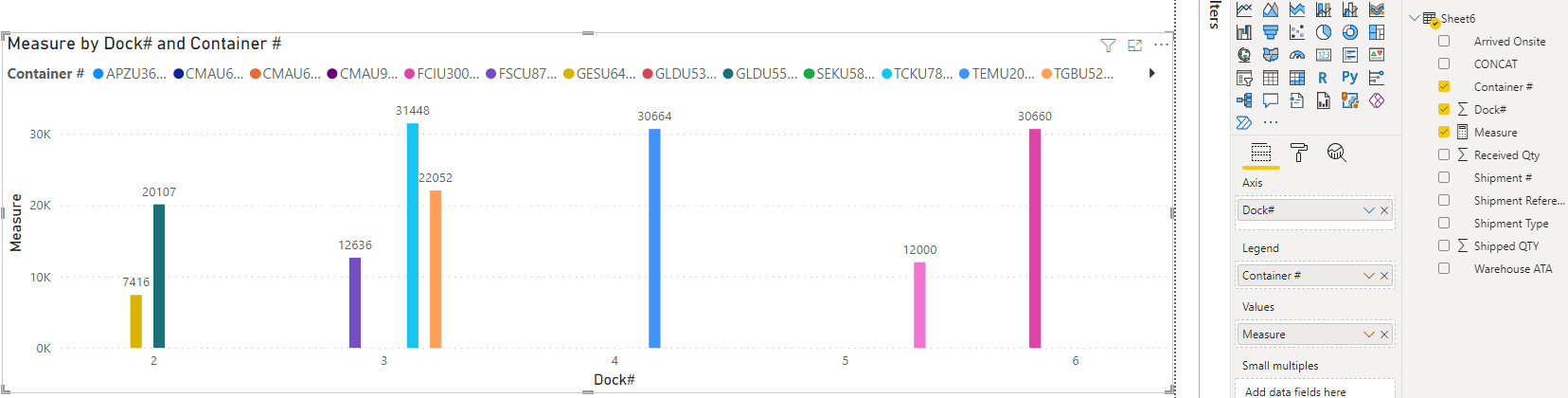1568x398 pixels.
Task: Uncheck the Container # field checkbox
Action: (1444, 86)
